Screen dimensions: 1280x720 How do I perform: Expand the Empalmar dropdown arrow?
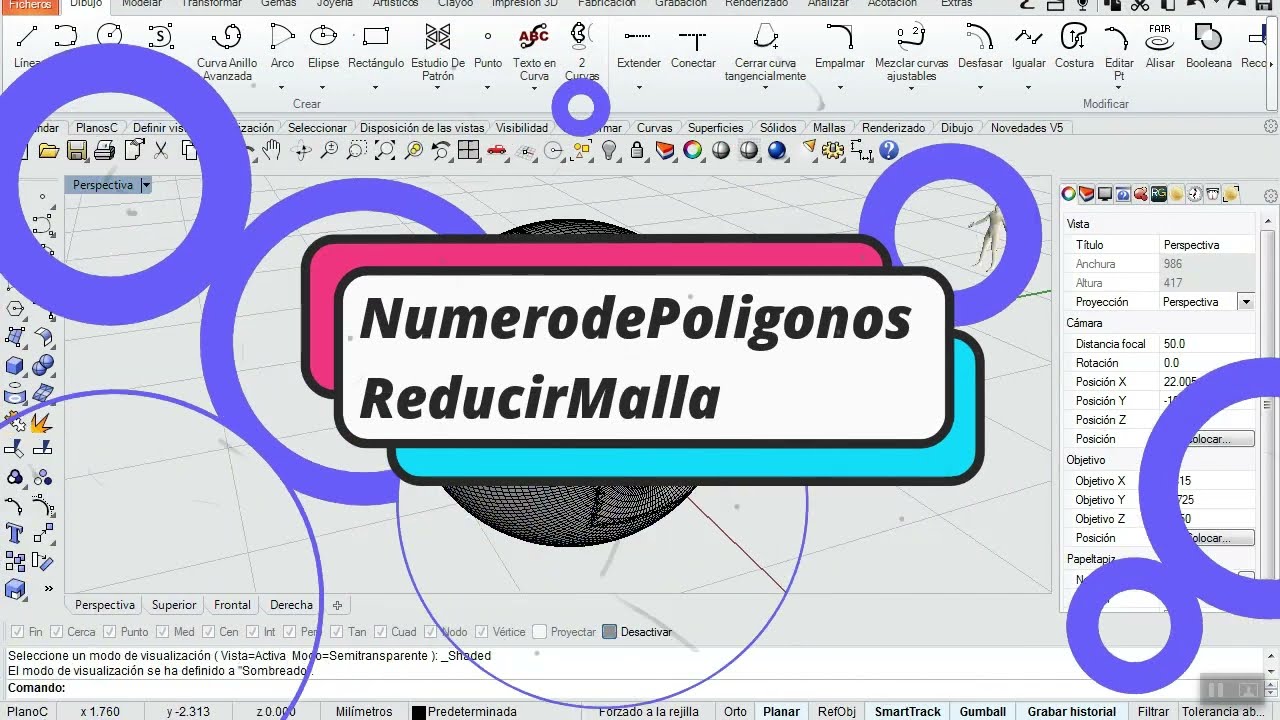(840, 87)
